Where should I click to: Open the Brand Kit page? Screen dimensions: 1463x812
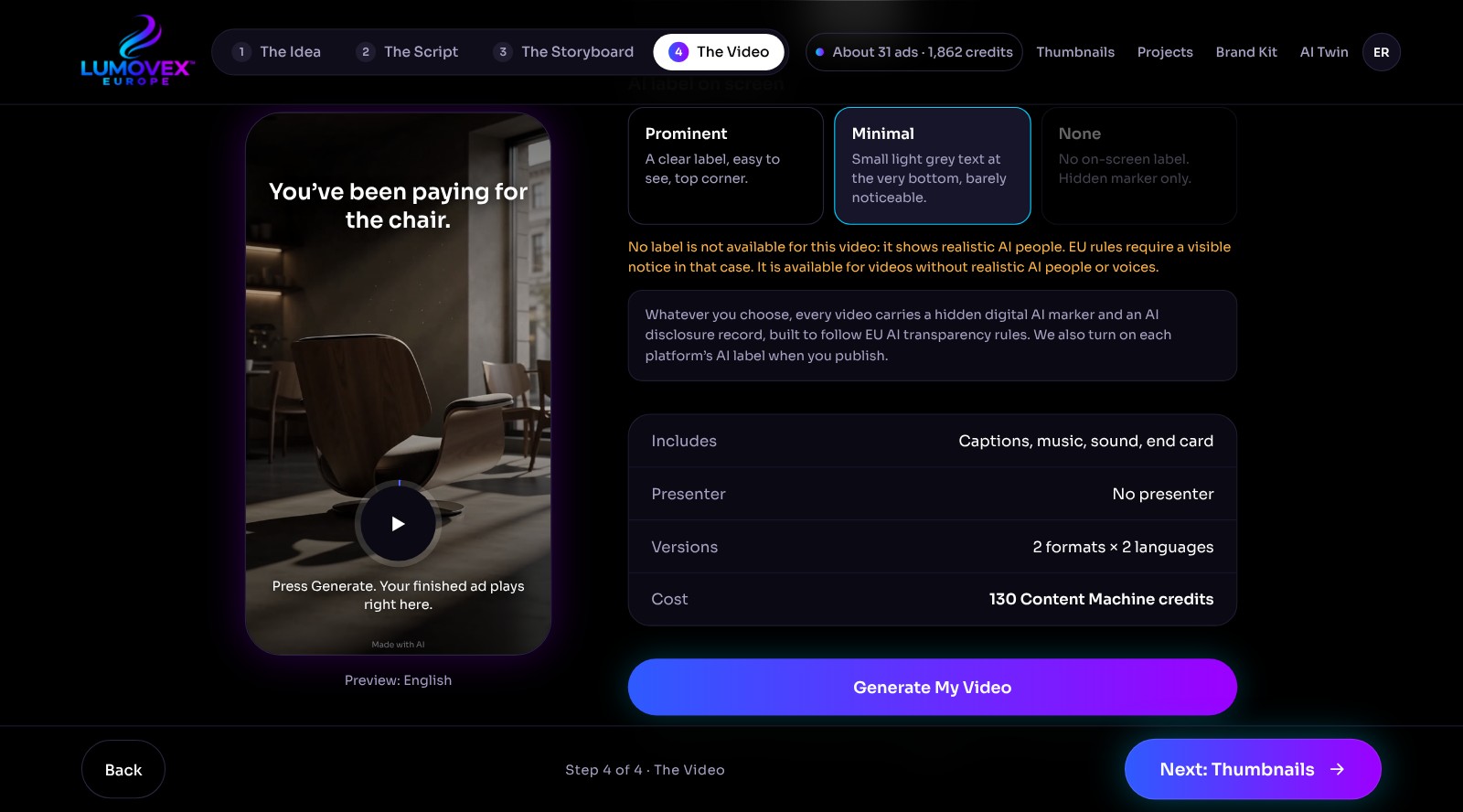click(x=1246, y=52)
